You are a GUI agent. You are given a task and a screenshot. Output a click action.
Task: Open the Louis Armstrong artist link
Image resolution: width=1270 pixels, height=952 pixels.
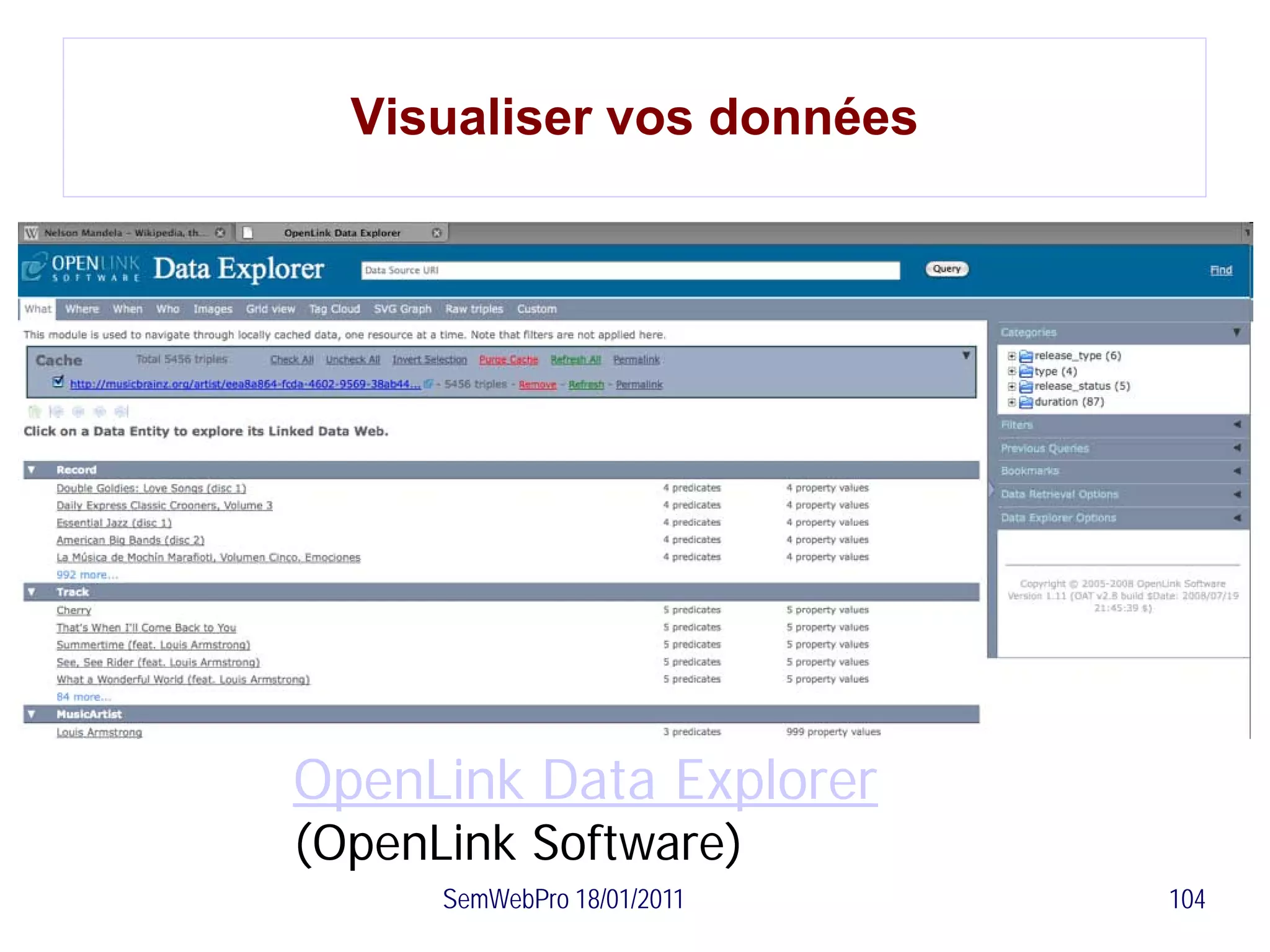99,733
